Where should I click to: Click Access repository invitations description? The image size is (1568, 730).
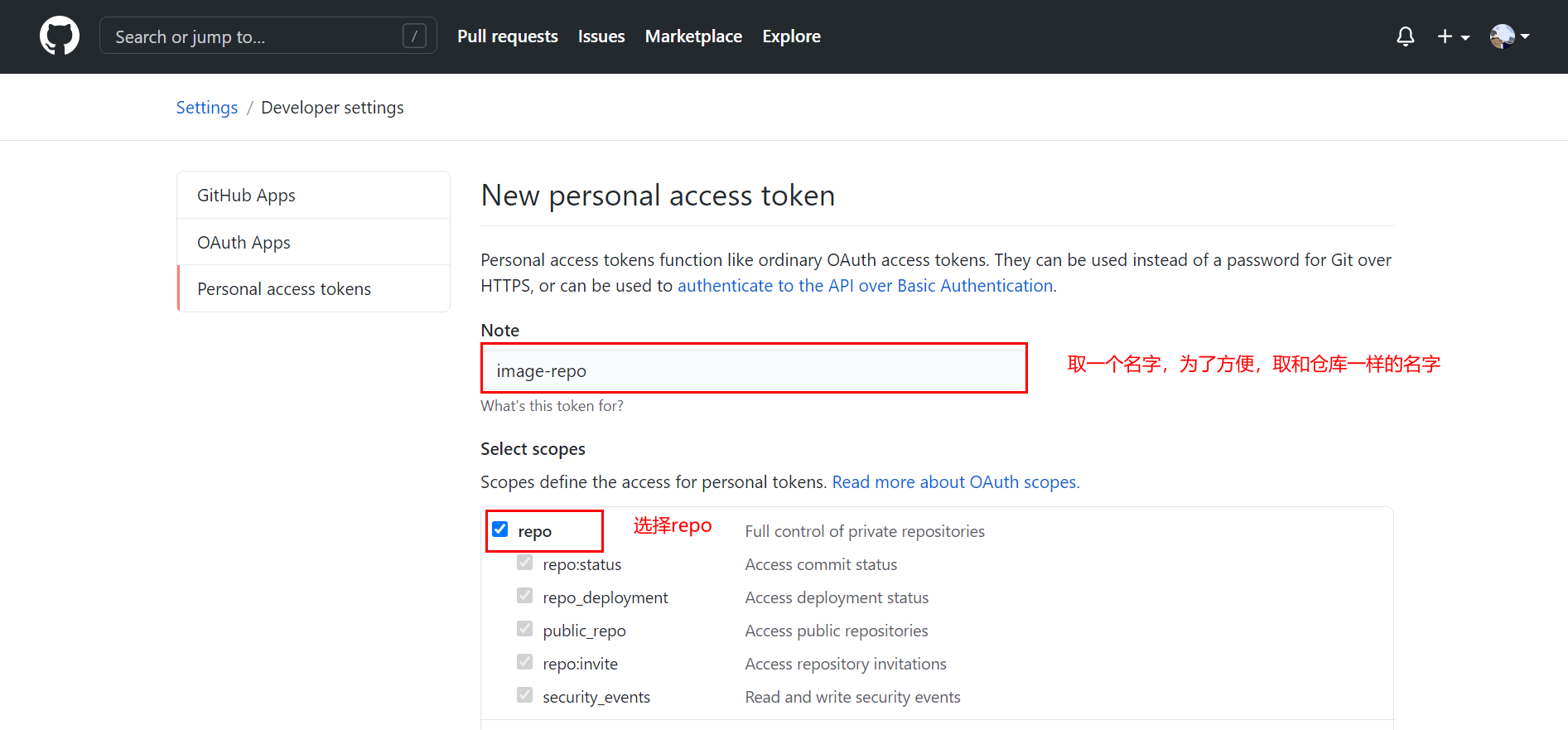(846, 664)
